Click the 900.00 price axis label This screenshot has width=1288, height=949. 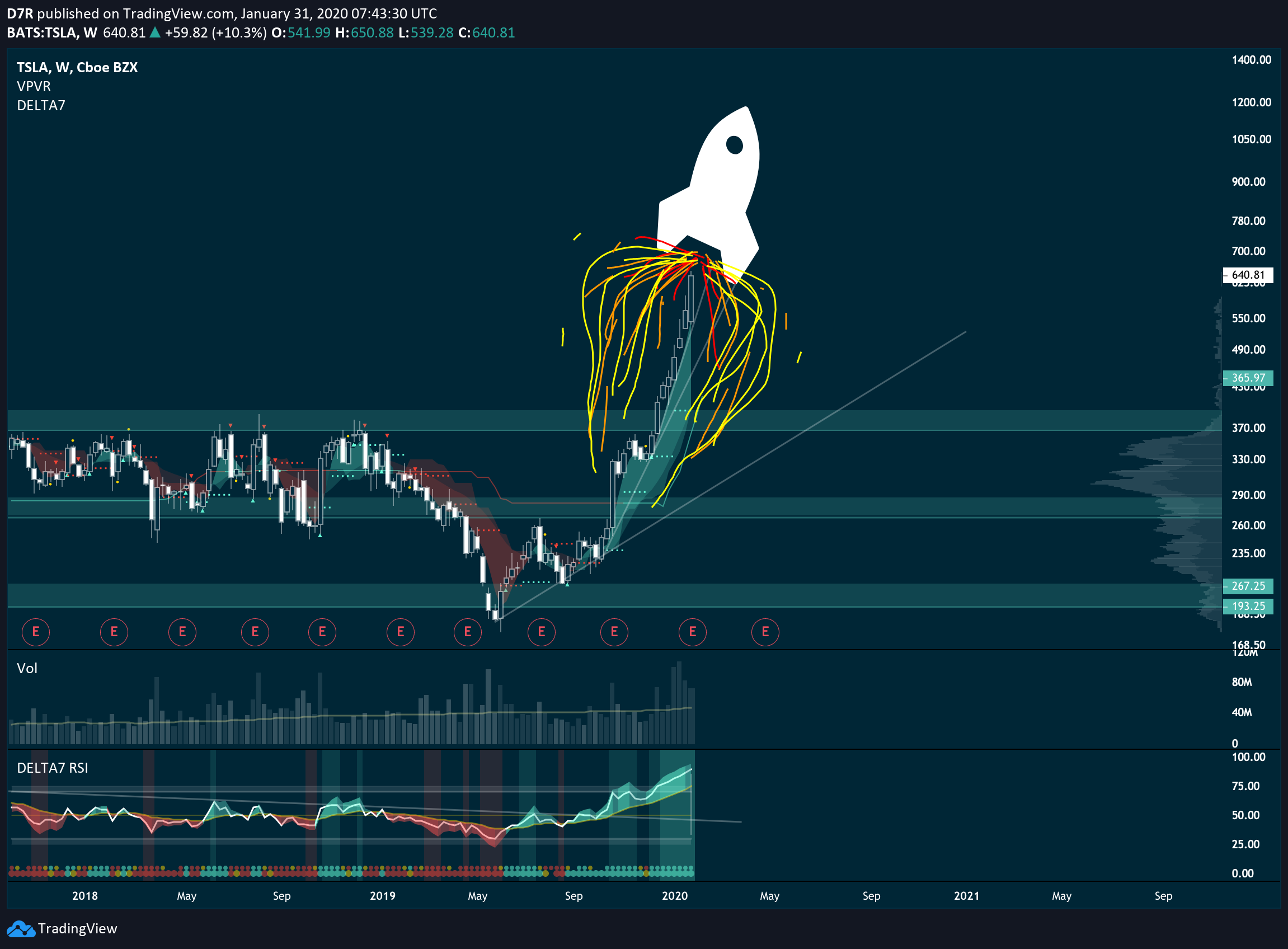(x=1248, y=181)
